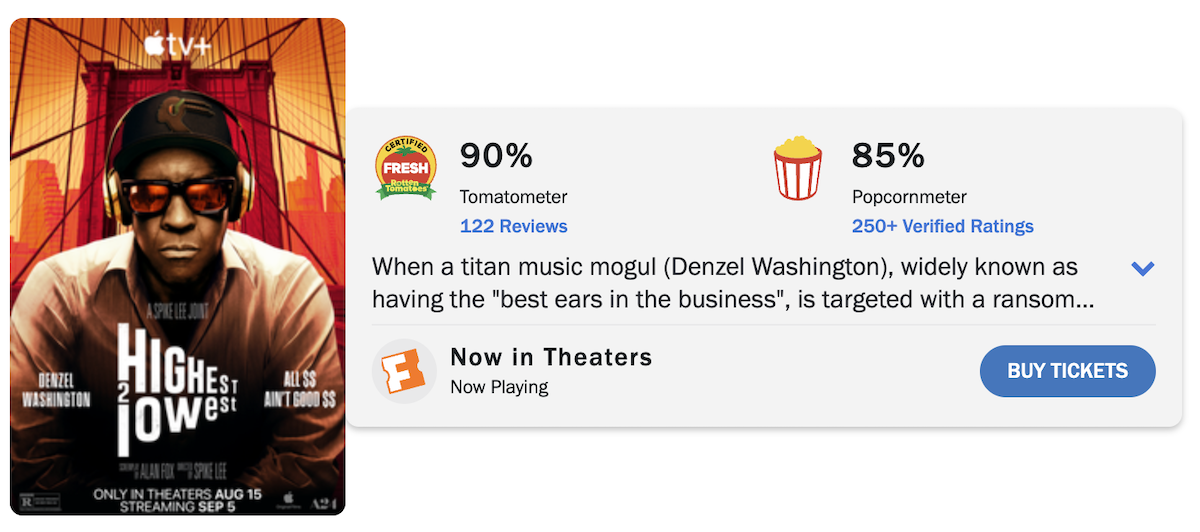Click the 85% Popcornmeter score
Image resolution: width=1200 pixels, height=532 pixels.
tap(888, 156)
